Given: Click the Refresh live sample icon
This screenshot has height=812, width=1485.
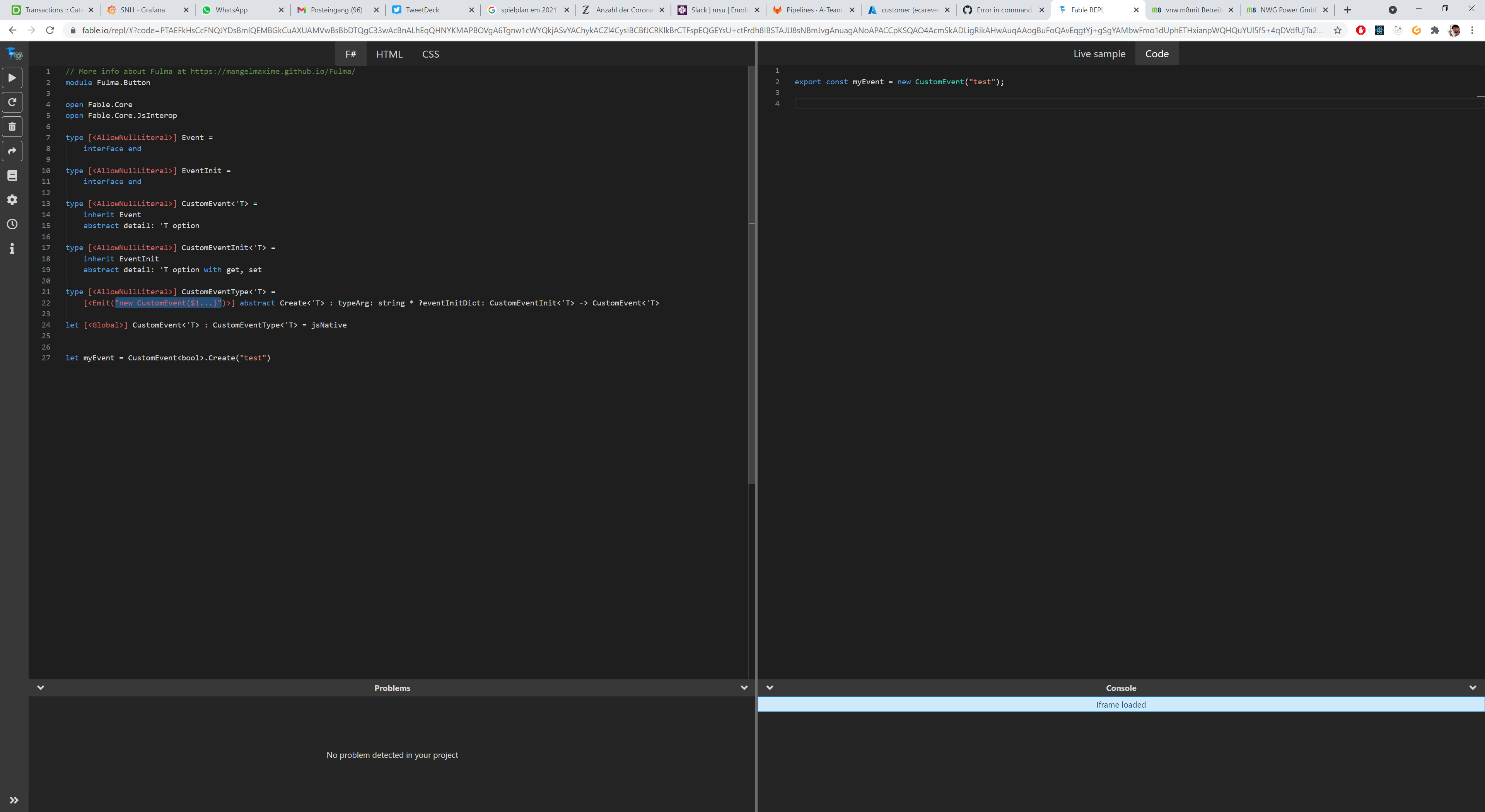Looking at the screenshot, I should [x=12, y=102].
